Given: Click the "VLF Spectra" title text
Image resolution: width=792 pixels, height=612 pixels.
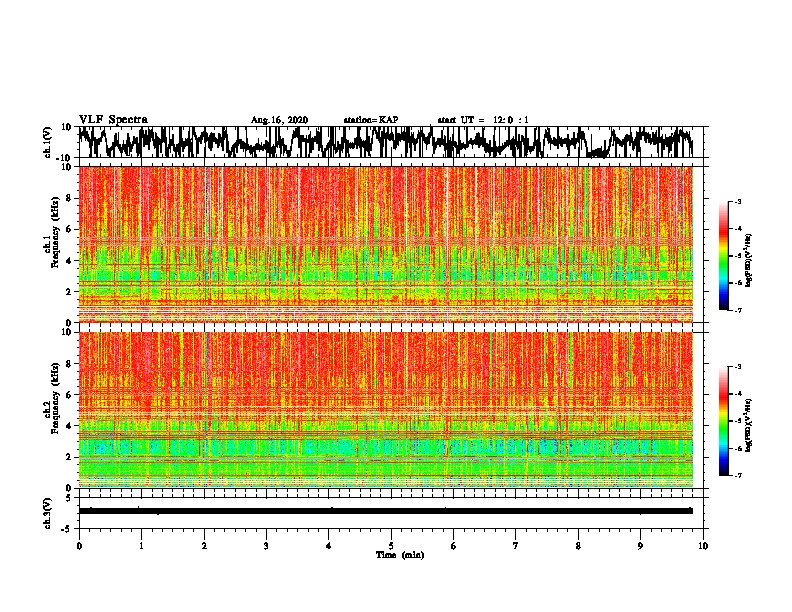Looking at the screenshot, I should point(113,119).
